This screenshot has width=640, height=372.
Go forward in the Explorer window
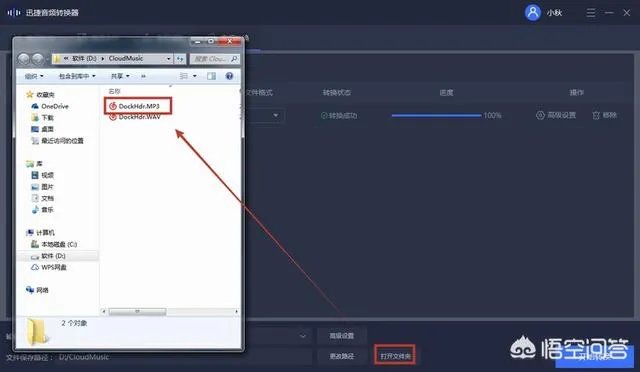(38, 59)
